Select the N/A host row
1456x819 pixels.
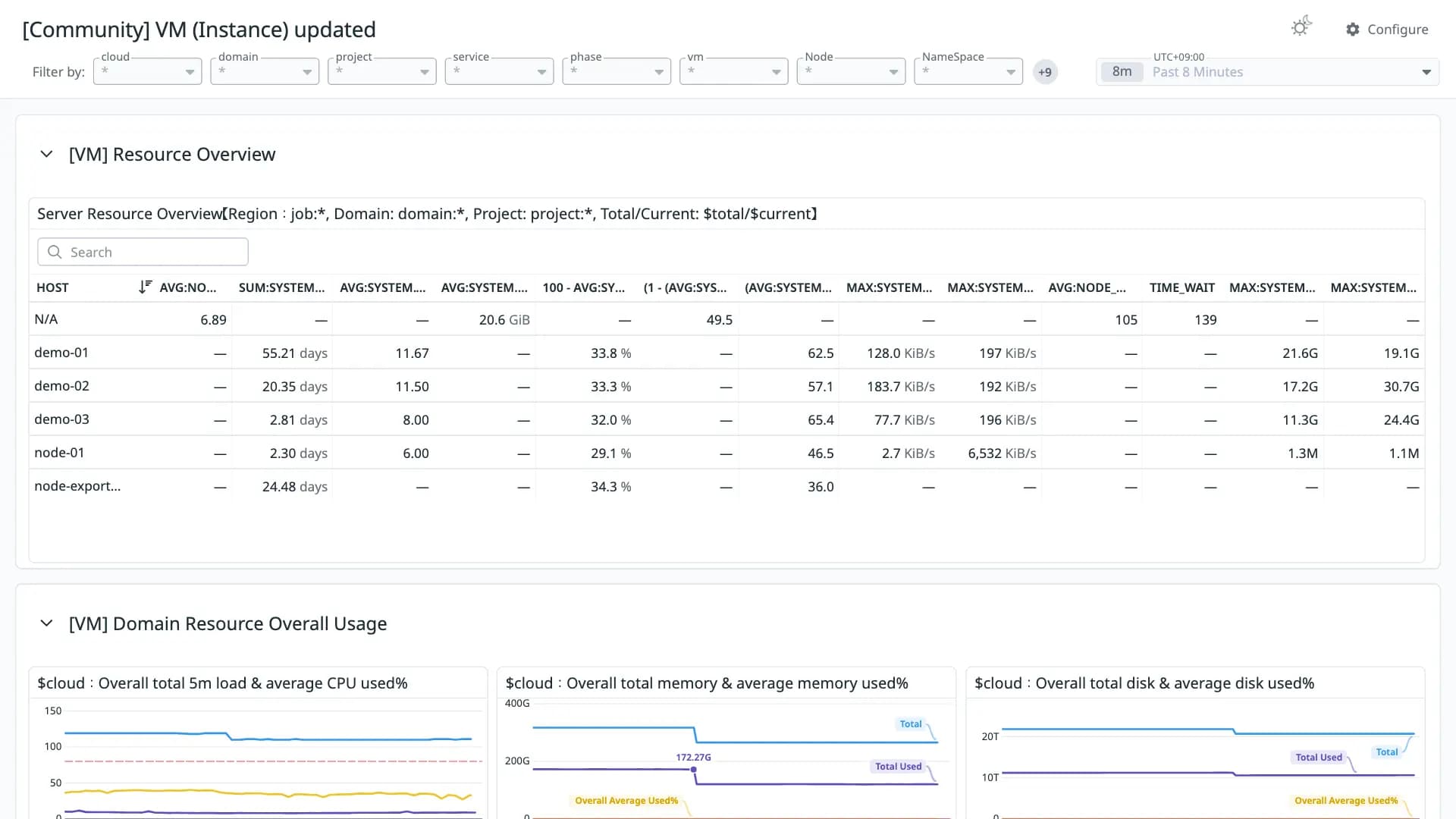[x=726, y=319]
